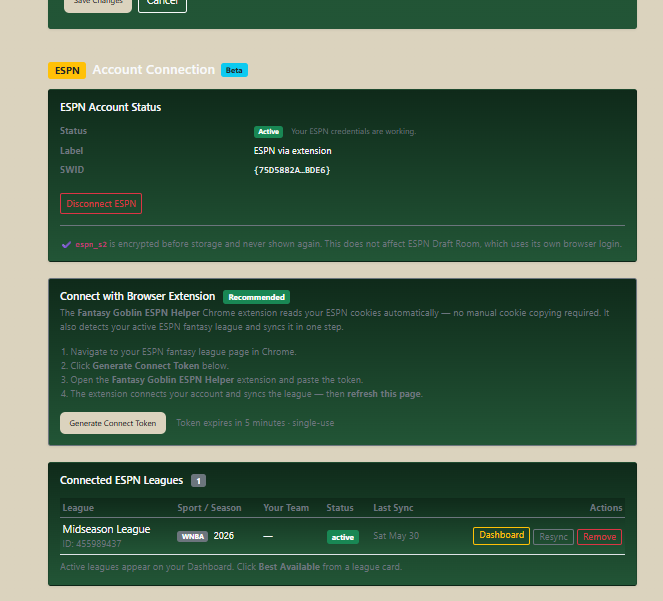Click the 'ESPN via extension' label value
663x601 pixels.
tap(293, 151)
